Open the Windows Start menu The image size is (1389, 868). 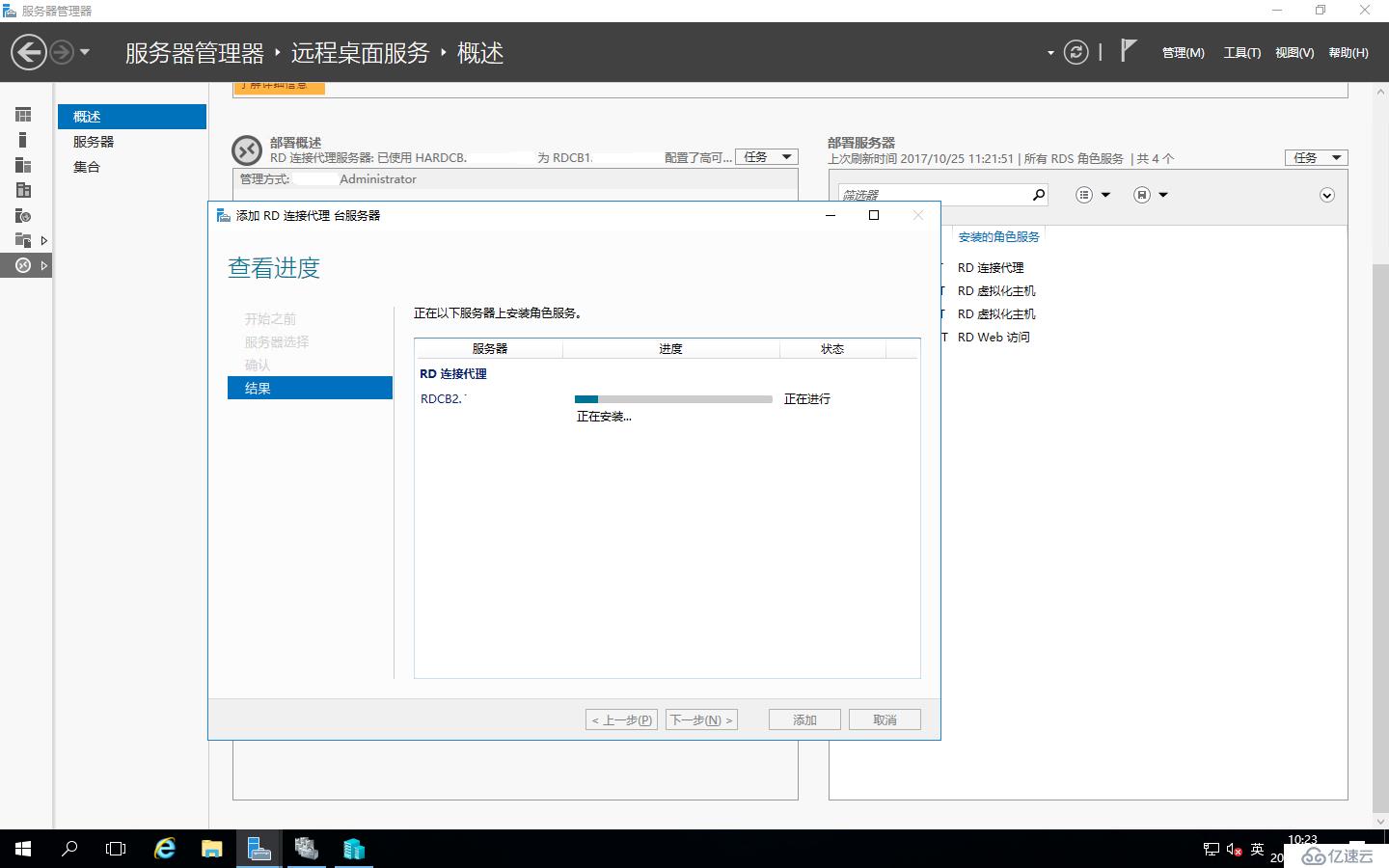click(23, 849)
